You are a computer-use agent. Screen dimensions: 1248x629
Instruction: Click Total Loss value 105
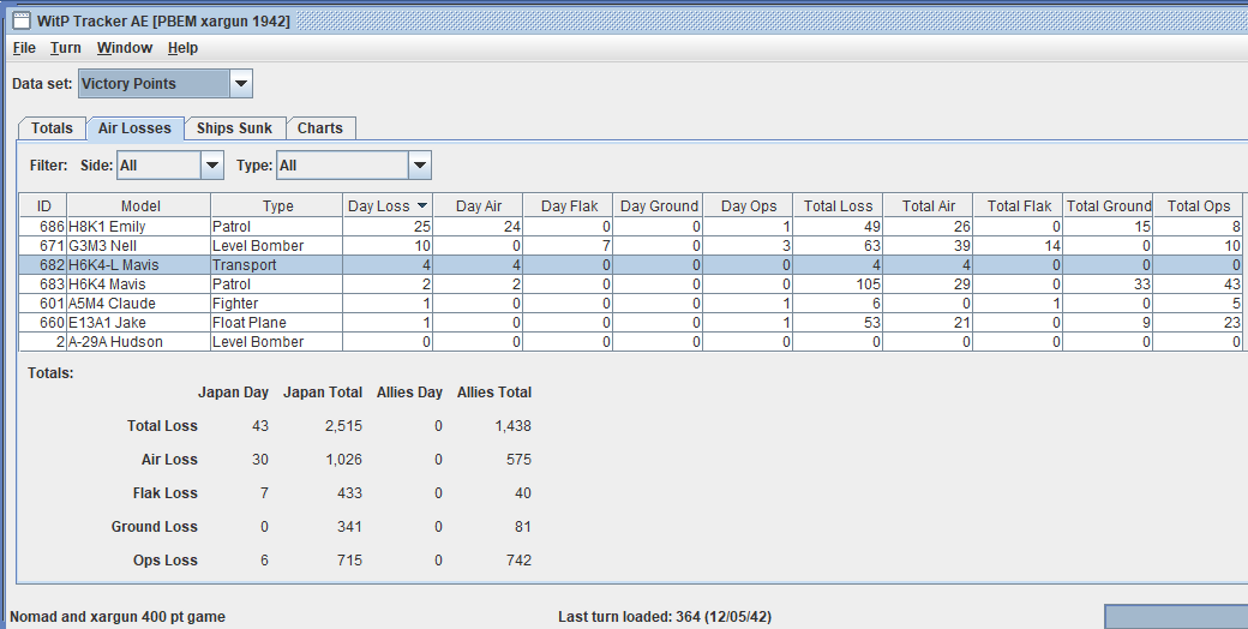click(838, 284)
